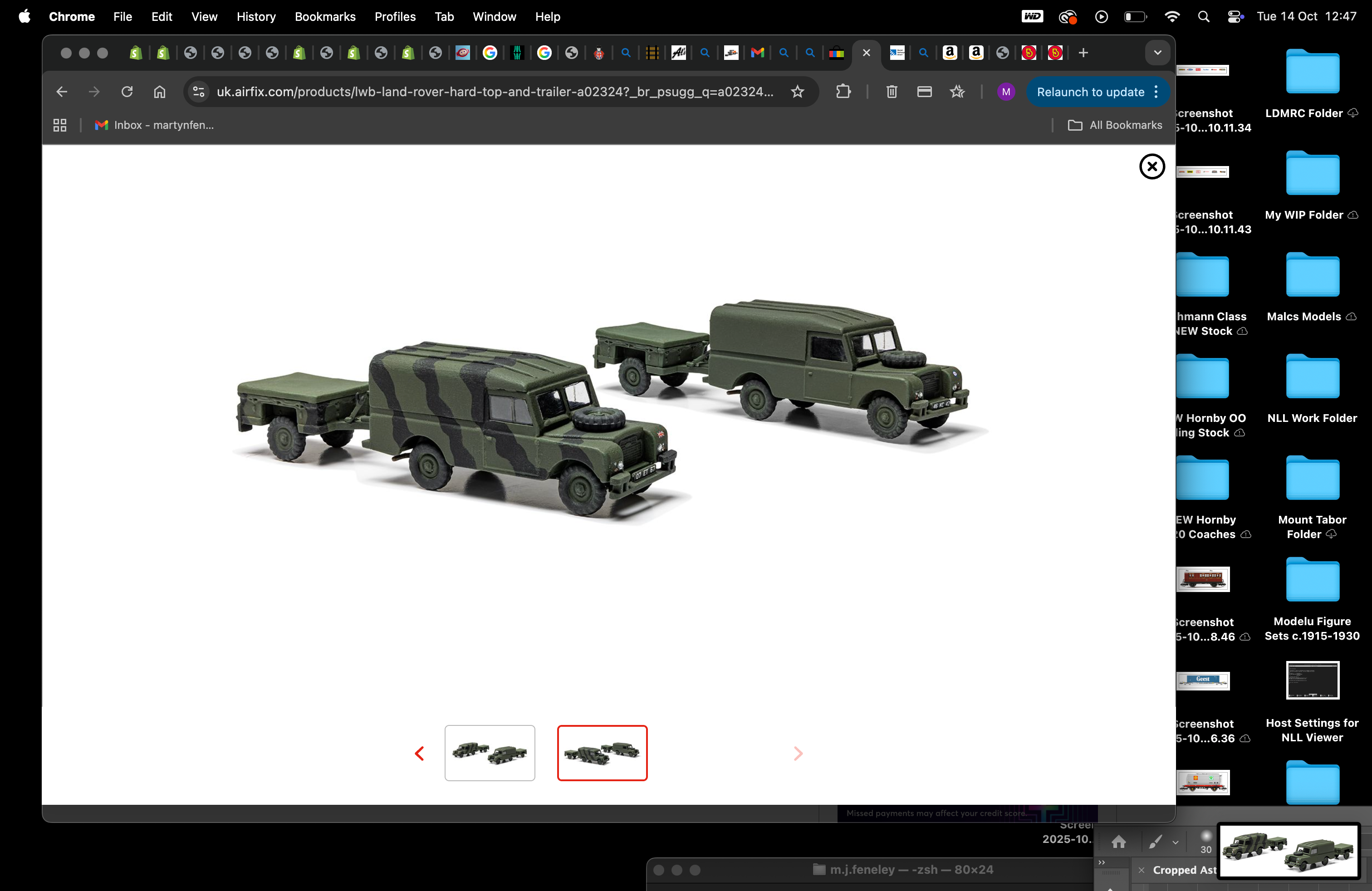Viewport: 1372px width, 891px height.
Task: Open the apps grid in bookmarks bar
Action: click(x=60, y=125)
